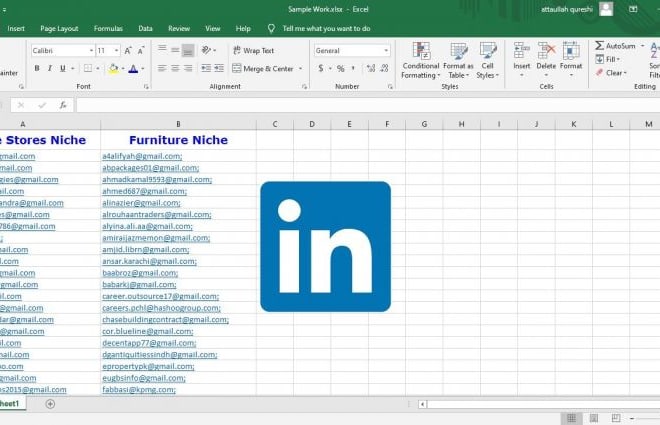Click the horizontal scrollbar left arrow
Viewport: 660px width, 425px height.
tap(422, 404)
